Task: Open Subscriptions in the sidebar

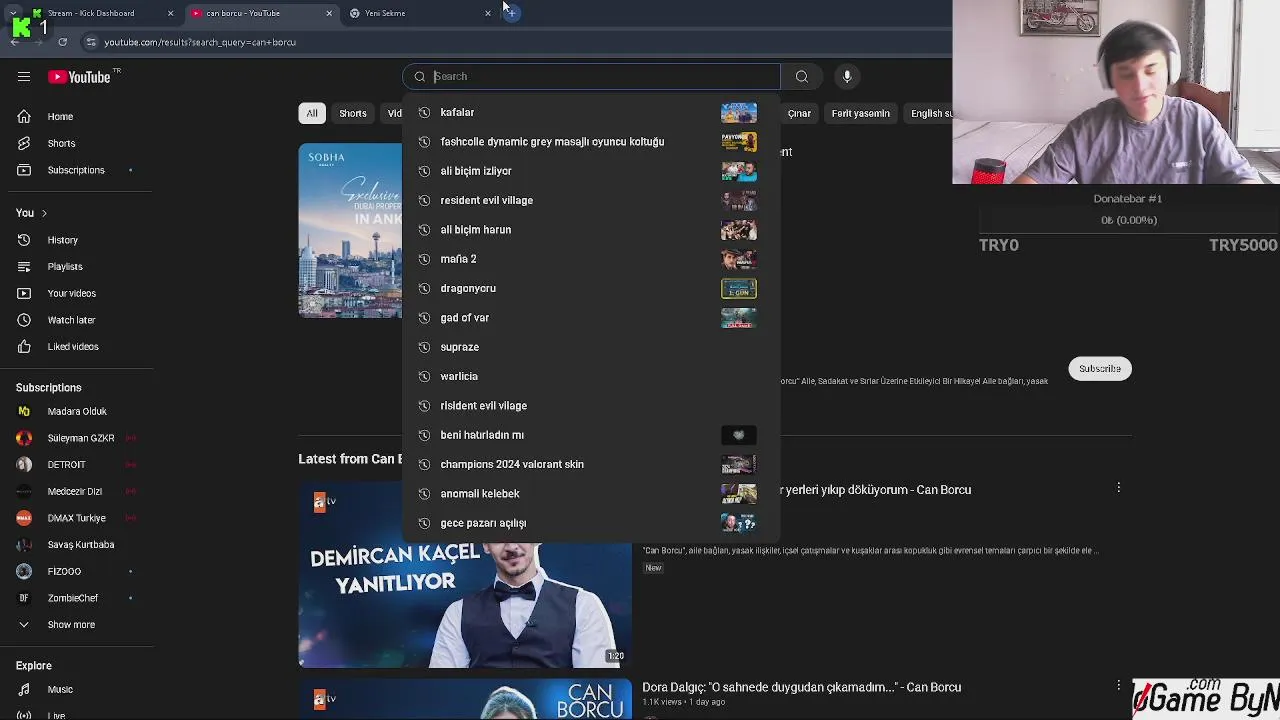Action: coord(76,170)
